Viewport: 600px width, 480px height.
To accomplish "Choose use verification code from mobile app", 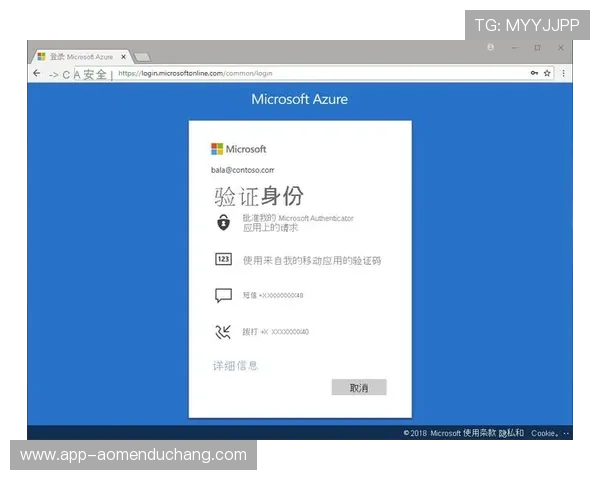I will (x=312, y=260).
